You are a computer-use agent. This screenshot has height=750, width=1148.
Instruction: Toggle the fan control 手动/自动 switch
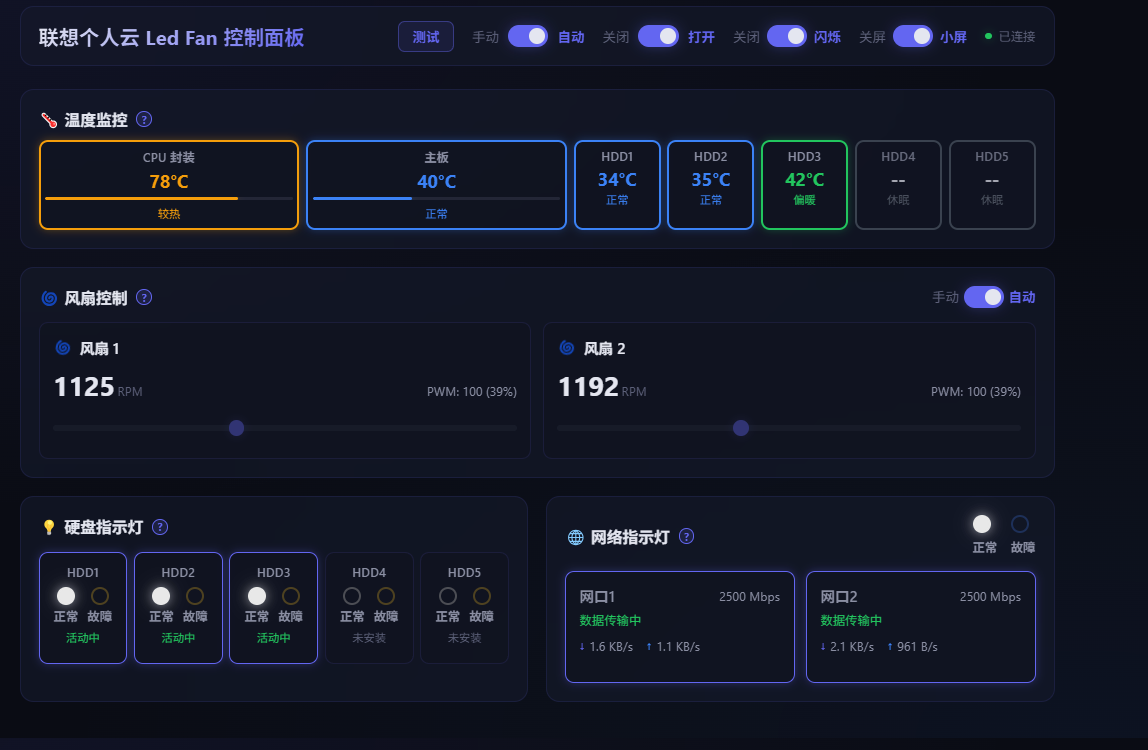(x=983, y=297)
